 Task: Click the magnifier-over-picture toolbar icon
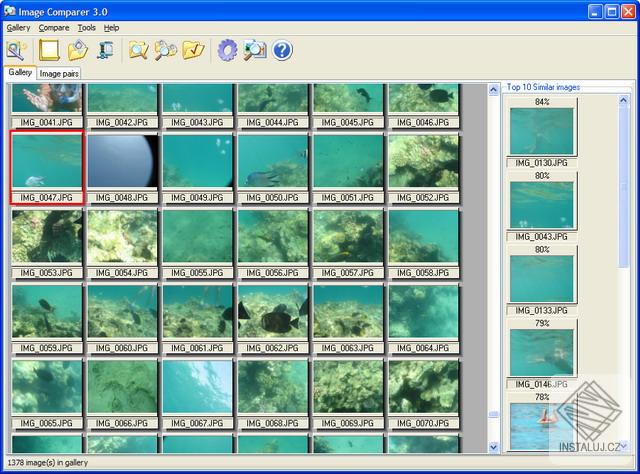coord(16,51)
